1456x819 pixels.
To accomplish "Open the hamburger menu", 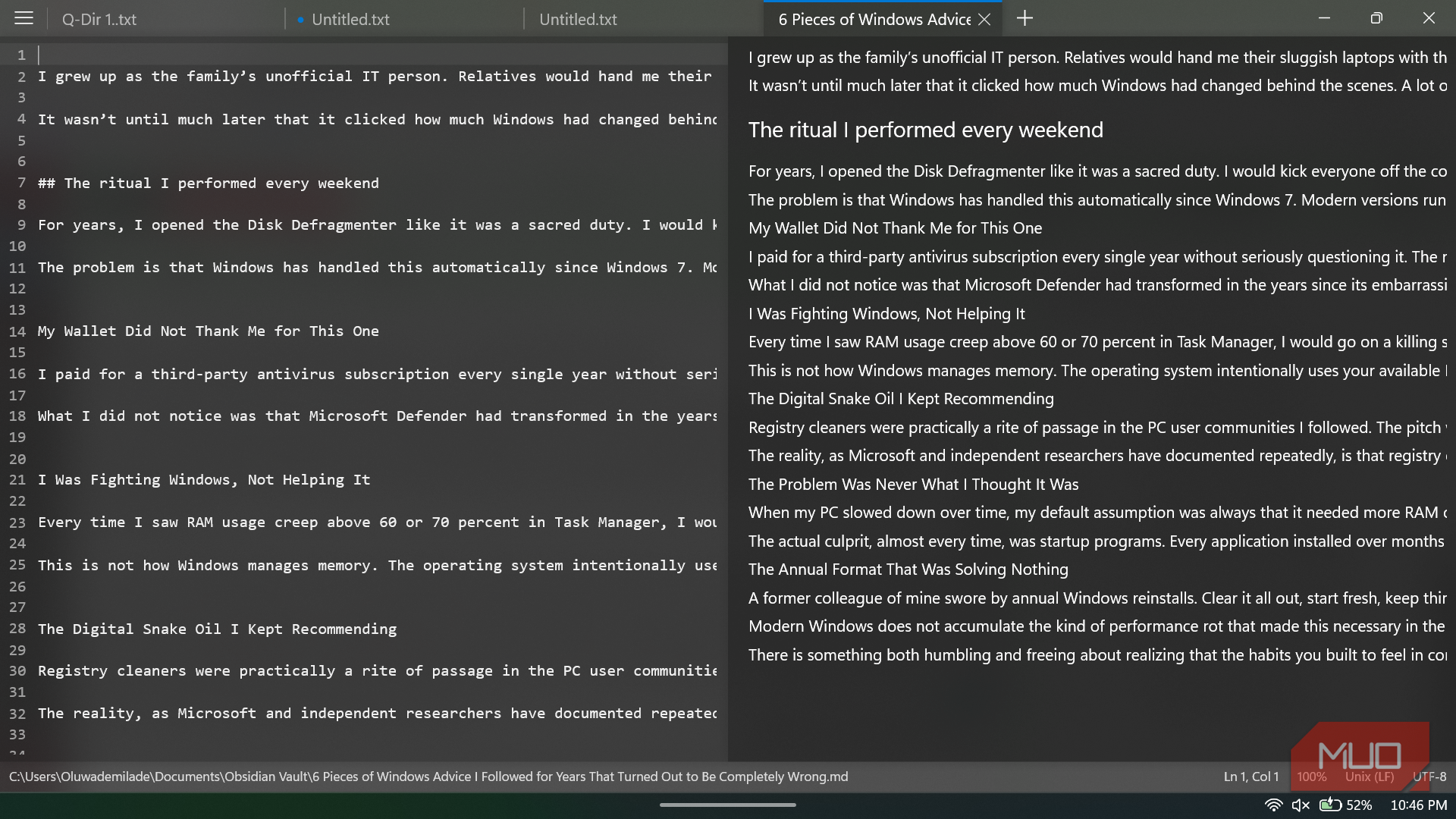I will [x=24, y=18].
